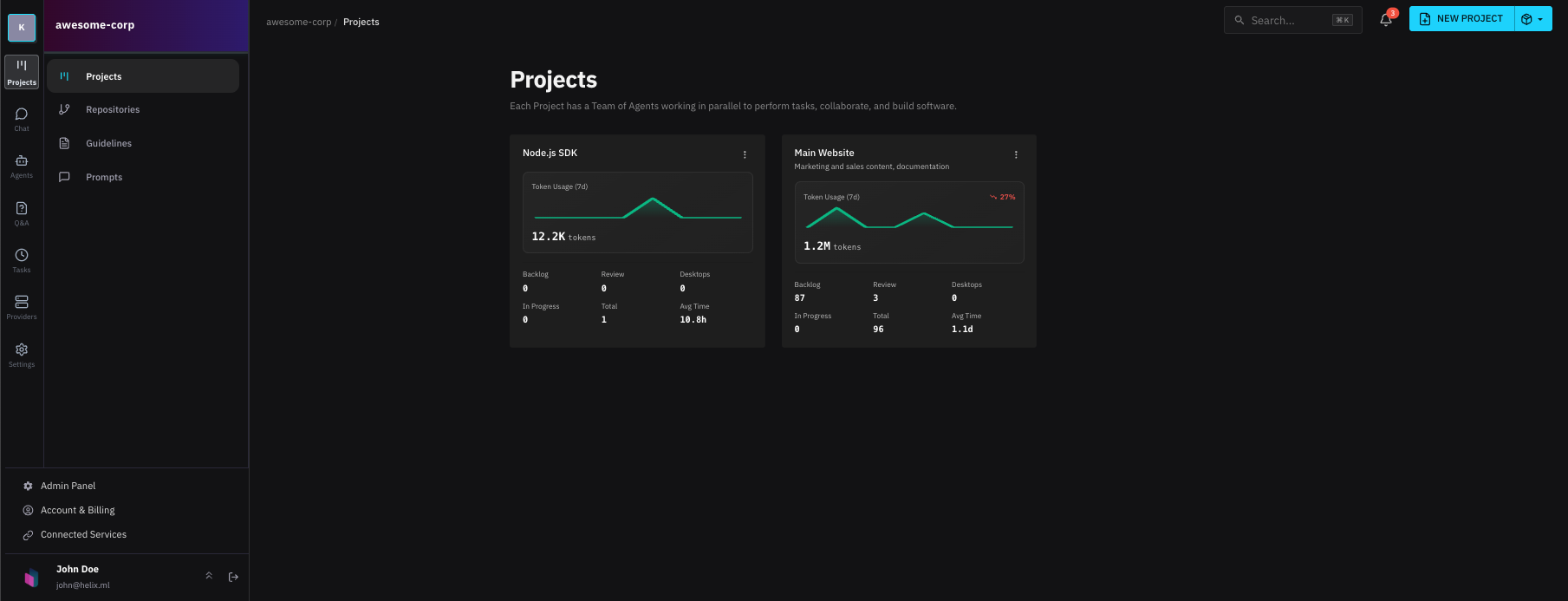The width and height of the screenshot is (1568, 601).
Task: Click the notifications bell icon
Action: tap(1385, 20)
